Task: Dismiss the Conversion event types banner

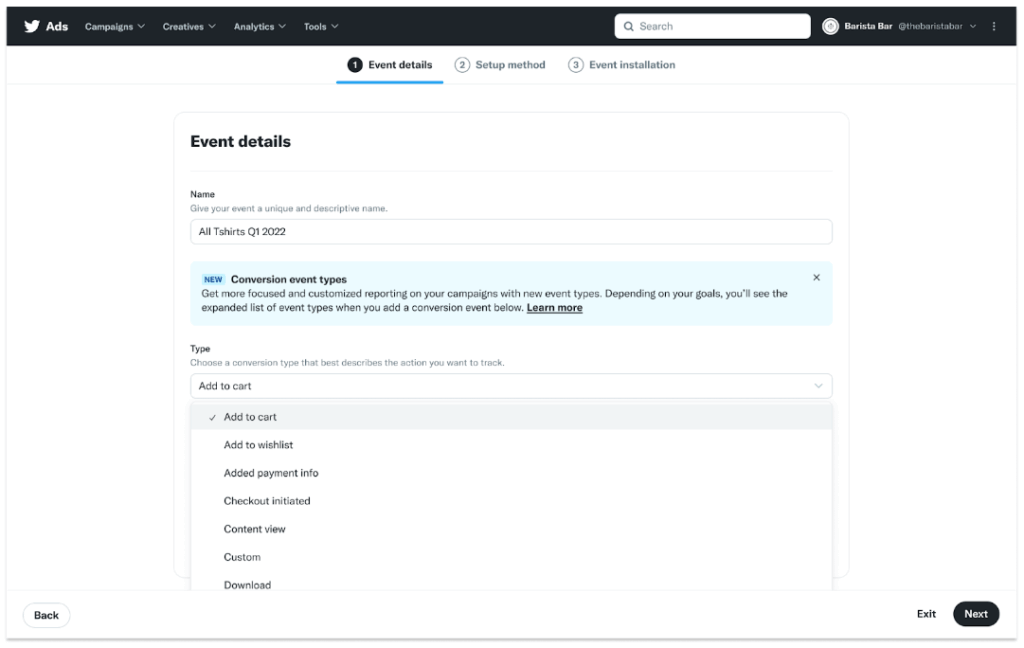Action: point(816,278)
